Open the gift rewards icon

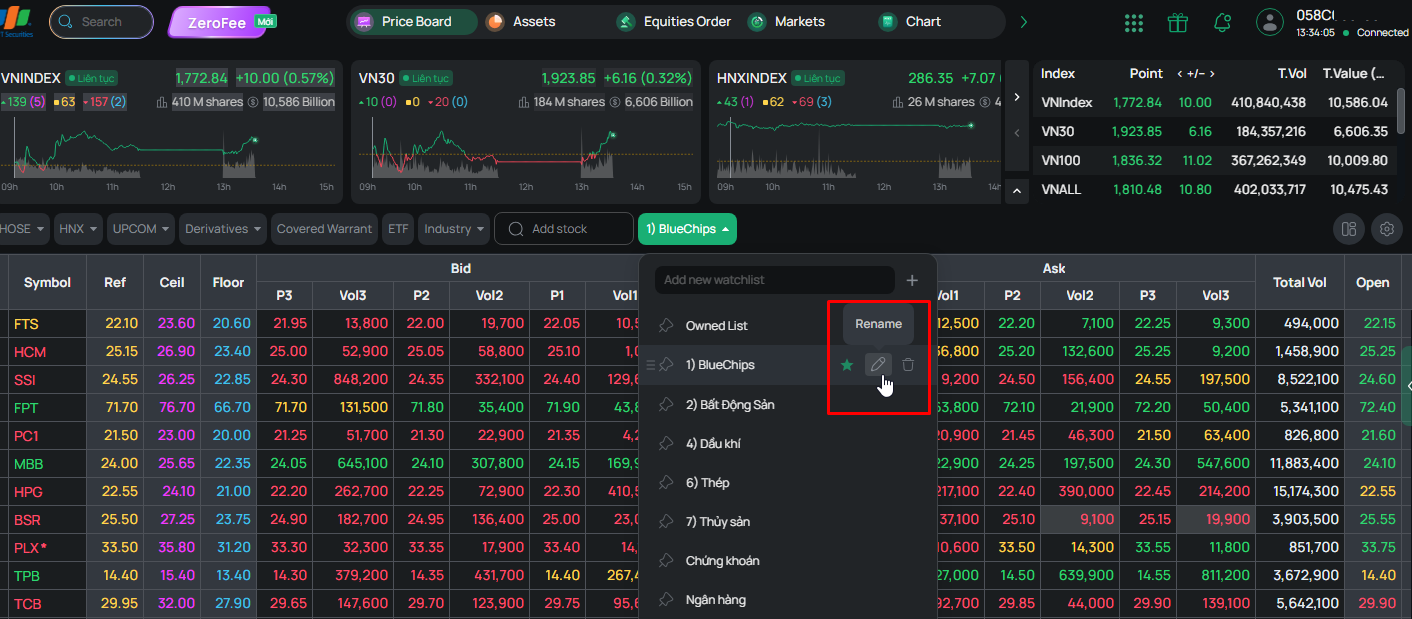[1178, 22]
